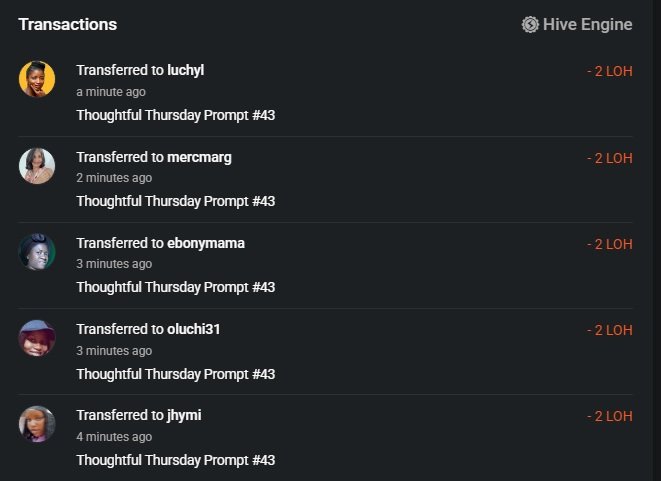Open oluchi31's profile avatar
The width and height of the screenshot is (661, 481).
coord(37,338)
